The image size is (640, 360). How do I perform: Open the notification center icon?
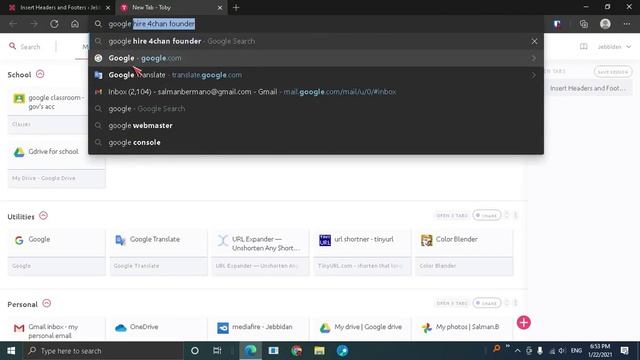pos(624,351)
